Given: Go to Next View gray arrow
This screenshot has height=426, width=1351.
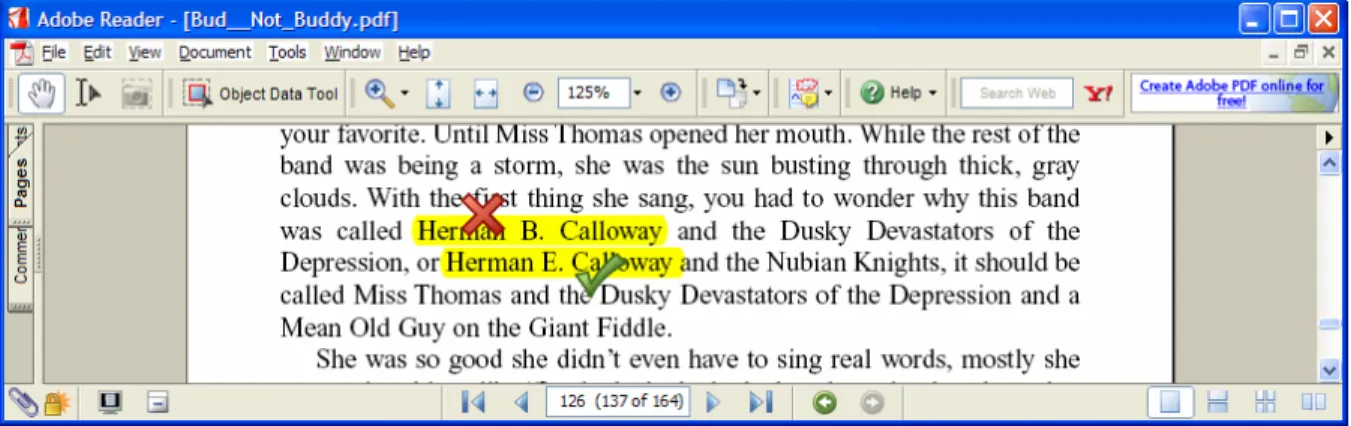Looking at the screenshot, I should pyautogui.click(x=872, y=402).
